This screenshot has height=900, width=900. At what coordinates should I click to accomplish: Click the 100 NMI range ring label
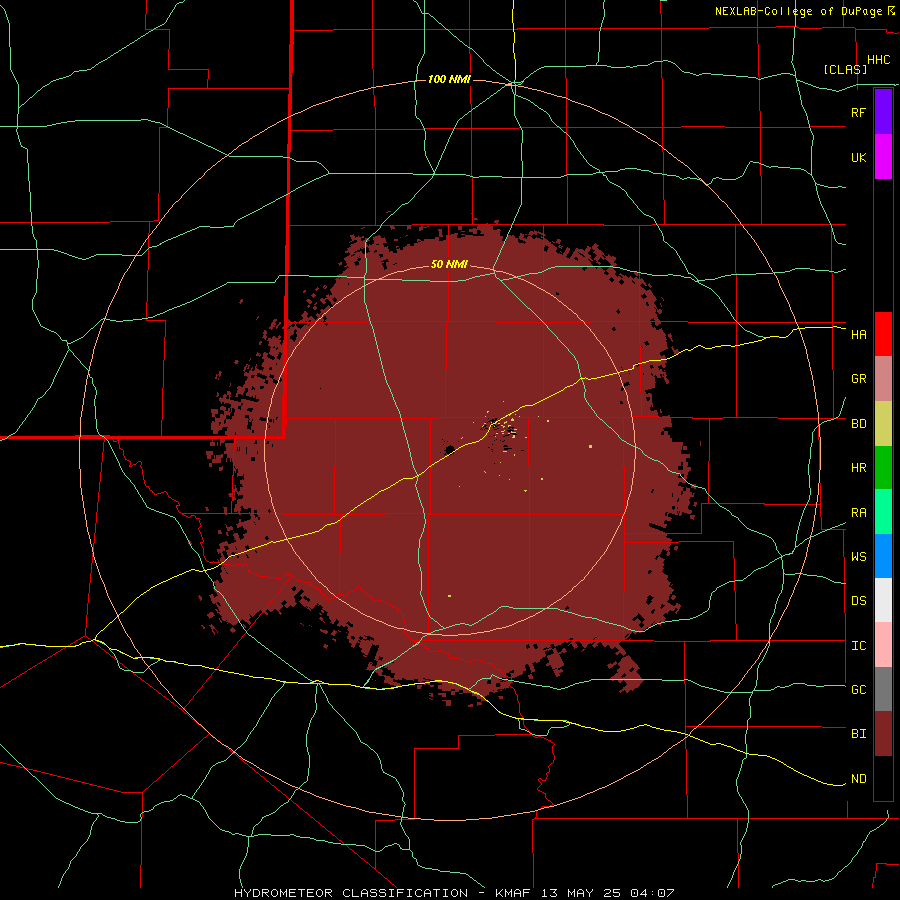449,79
